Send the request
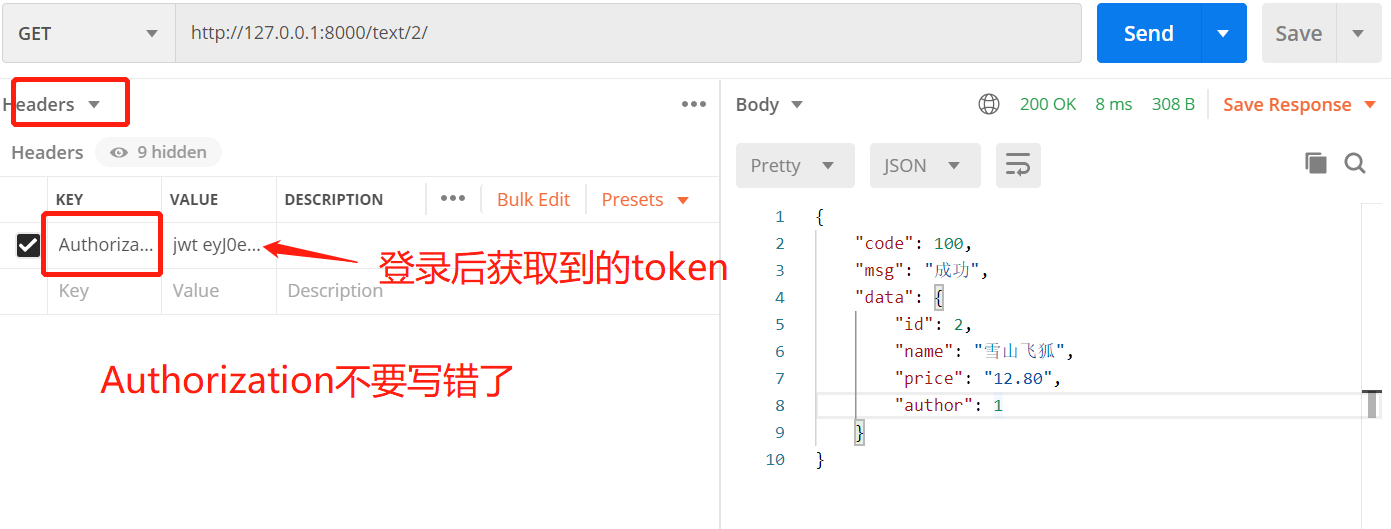 click(1149, 33)
